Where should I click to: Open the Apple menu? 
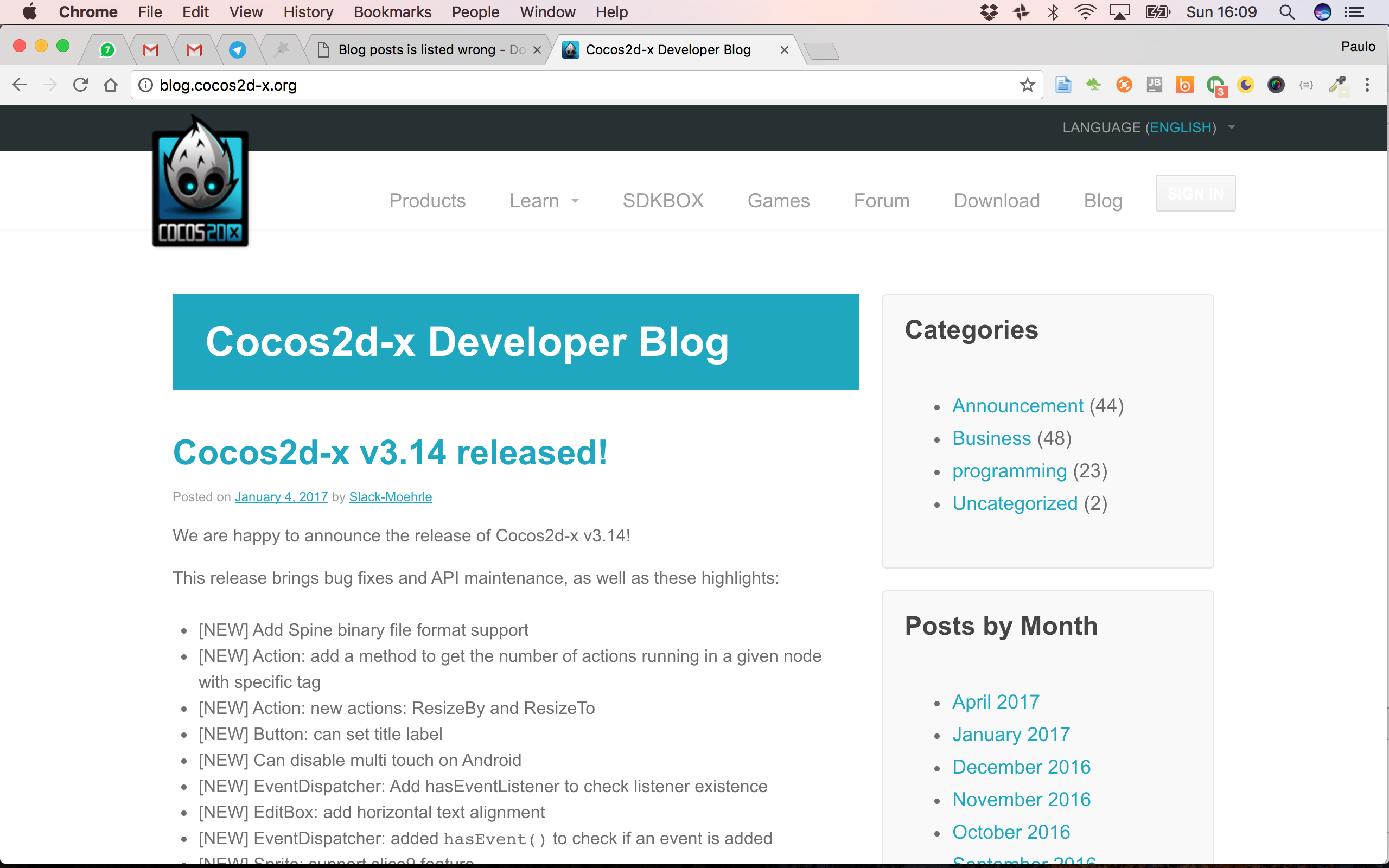pos(29,12)
